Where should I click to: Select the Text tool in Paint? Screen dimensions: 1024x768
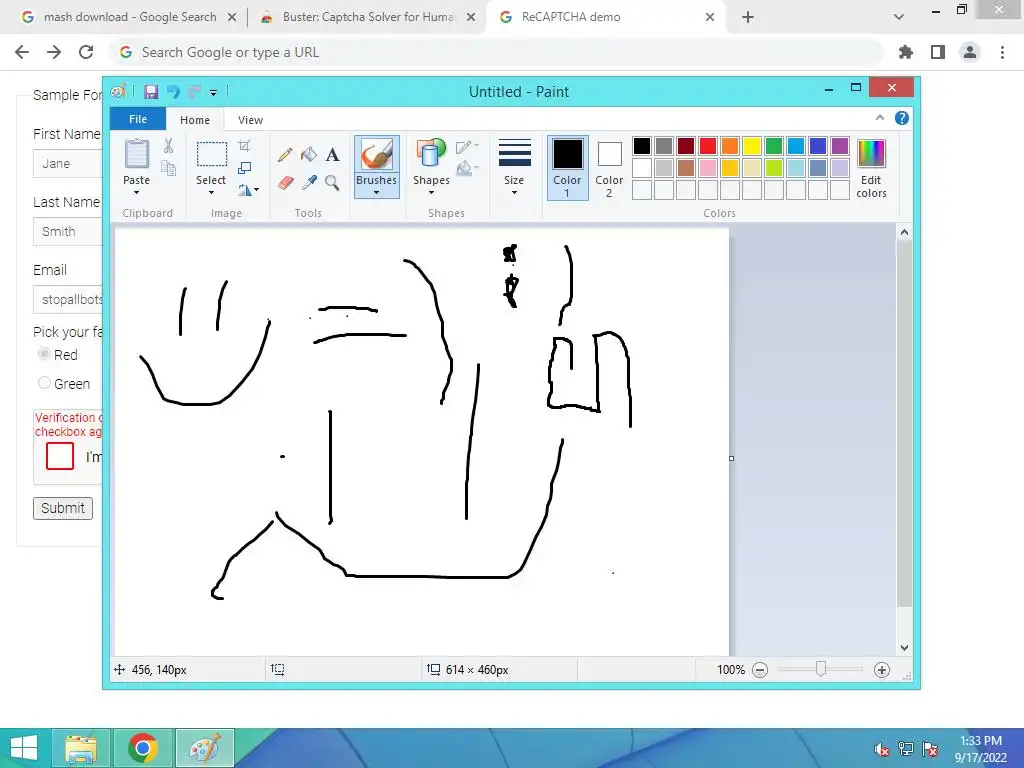(x=332, y=155)
